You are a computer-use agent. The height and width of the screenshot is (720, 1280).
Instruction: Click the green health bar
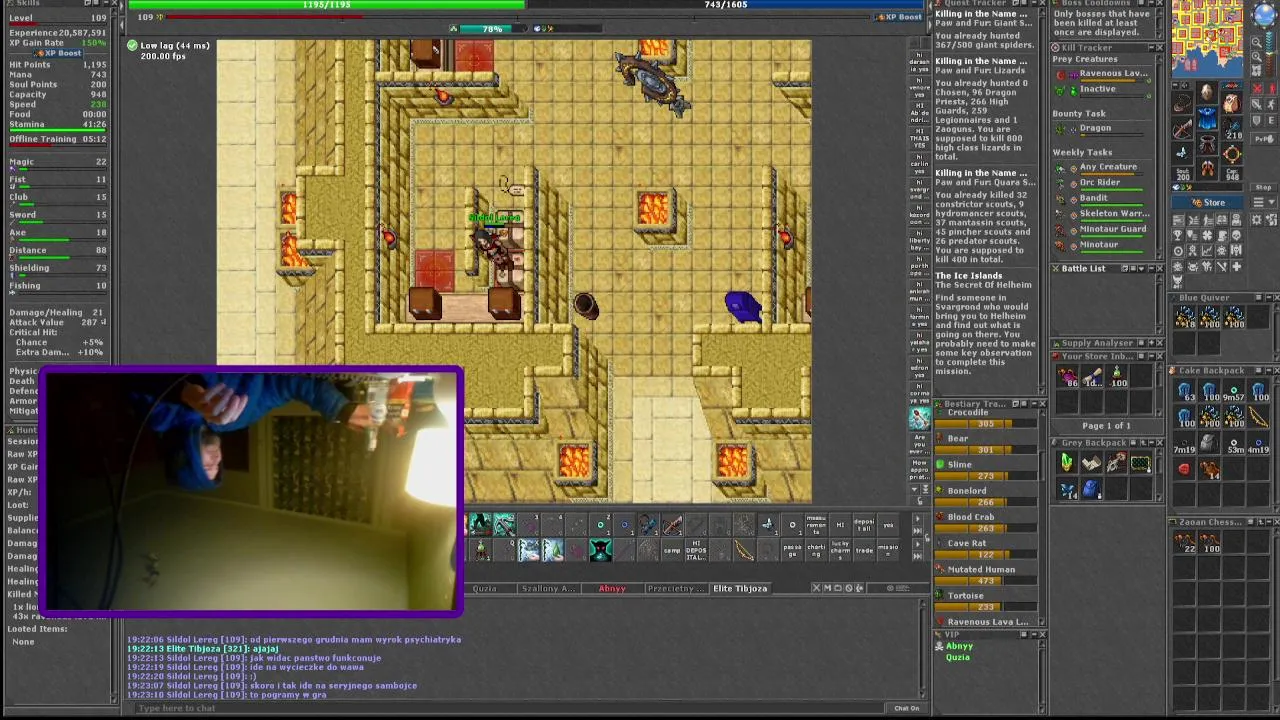coord(326,5)
